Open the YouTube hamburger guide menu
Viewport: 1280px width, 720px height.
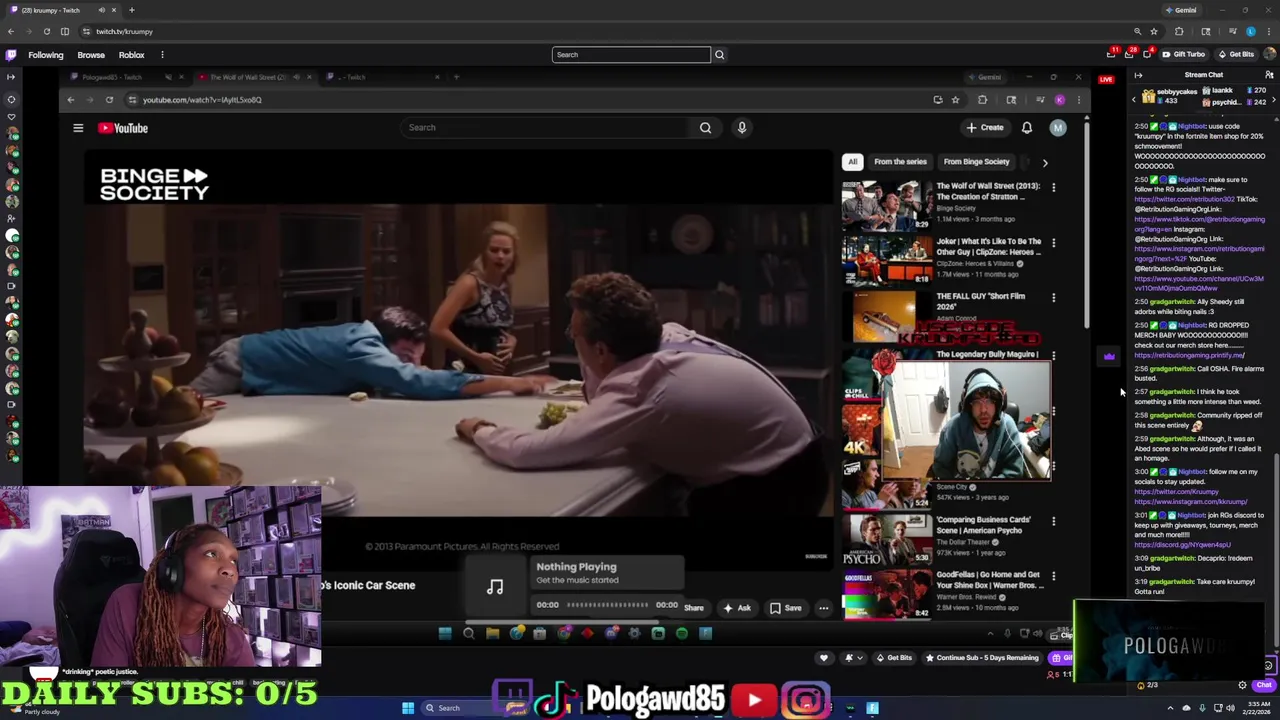tap(78, 128)
